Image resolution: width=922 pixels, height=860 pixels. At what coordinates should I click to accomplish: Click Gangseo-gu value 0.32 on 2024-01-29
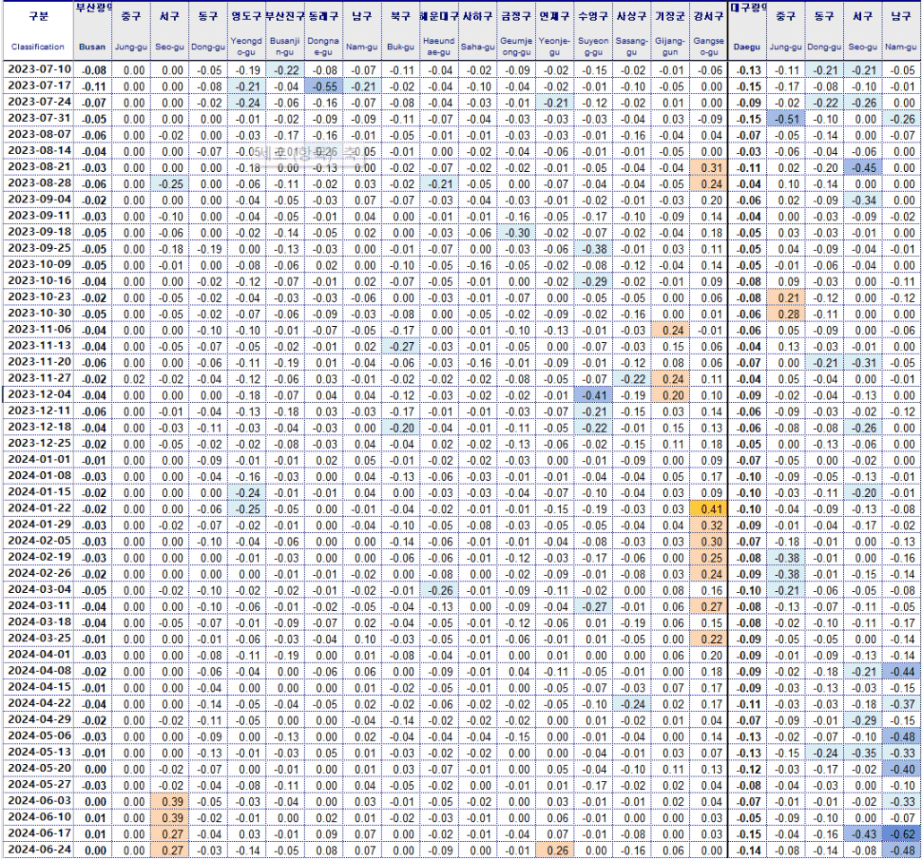708,525
